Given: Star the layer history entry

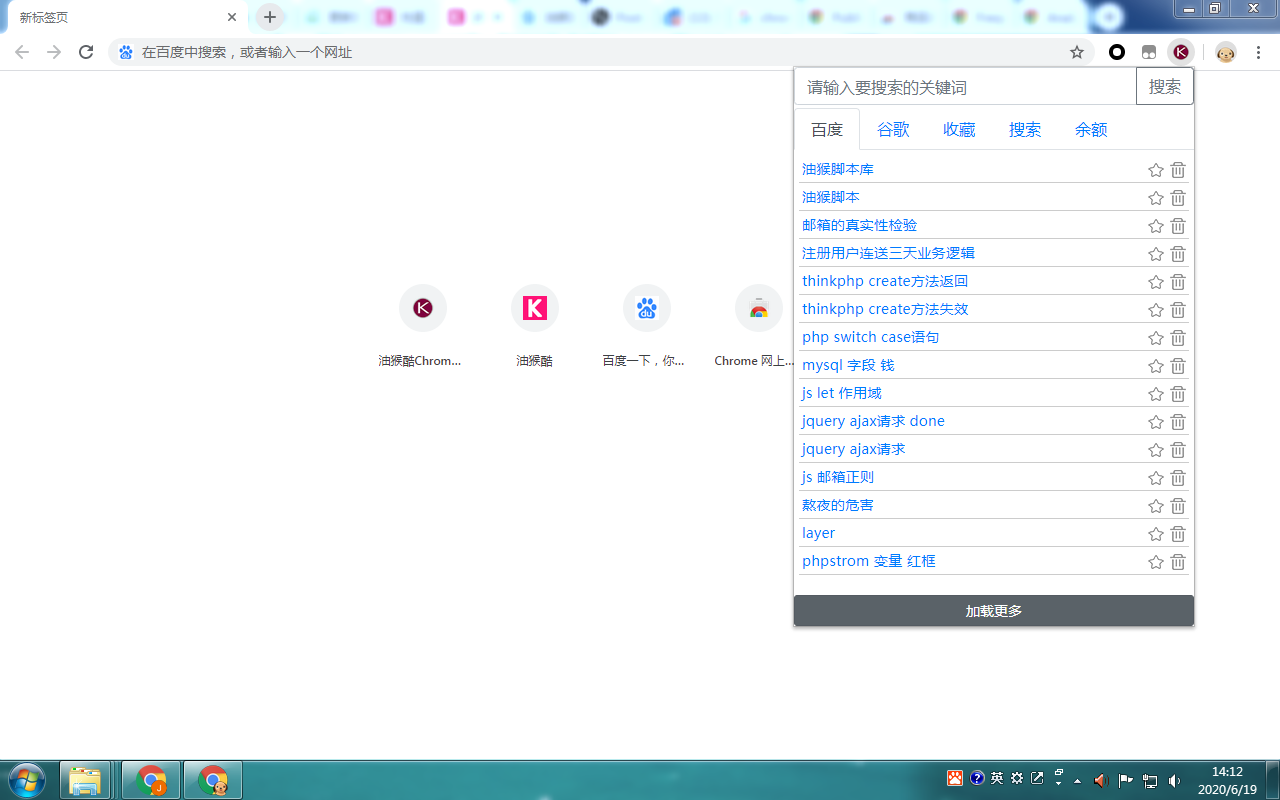Looking at the screenshot, I should click(x=1156, y=534).
